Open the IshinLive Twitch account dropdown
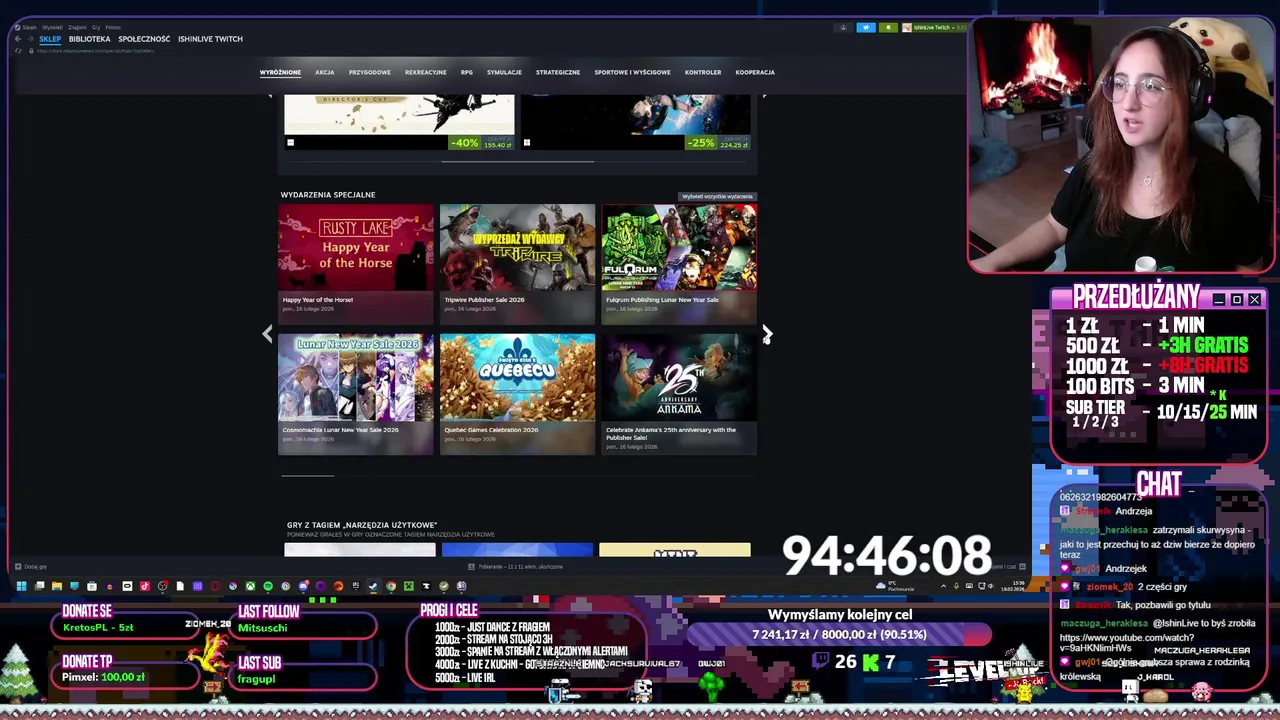The width and height of the screenshot is (1280, 720). (x=934, y=28)
